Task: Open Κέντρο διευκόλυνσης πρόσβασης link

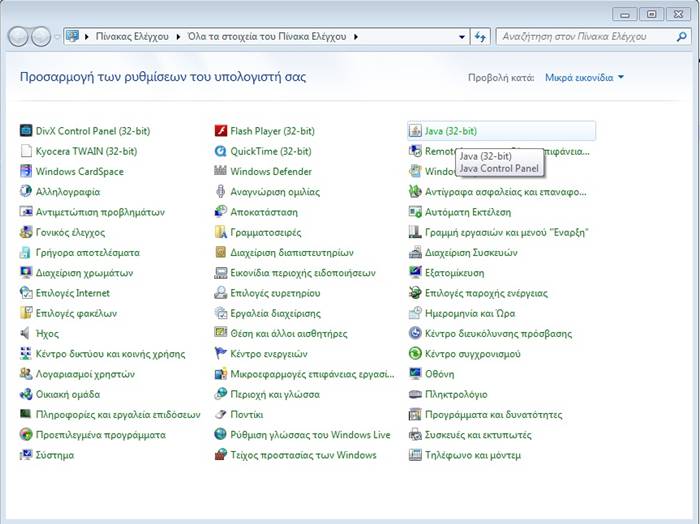Action: [498, 333]
